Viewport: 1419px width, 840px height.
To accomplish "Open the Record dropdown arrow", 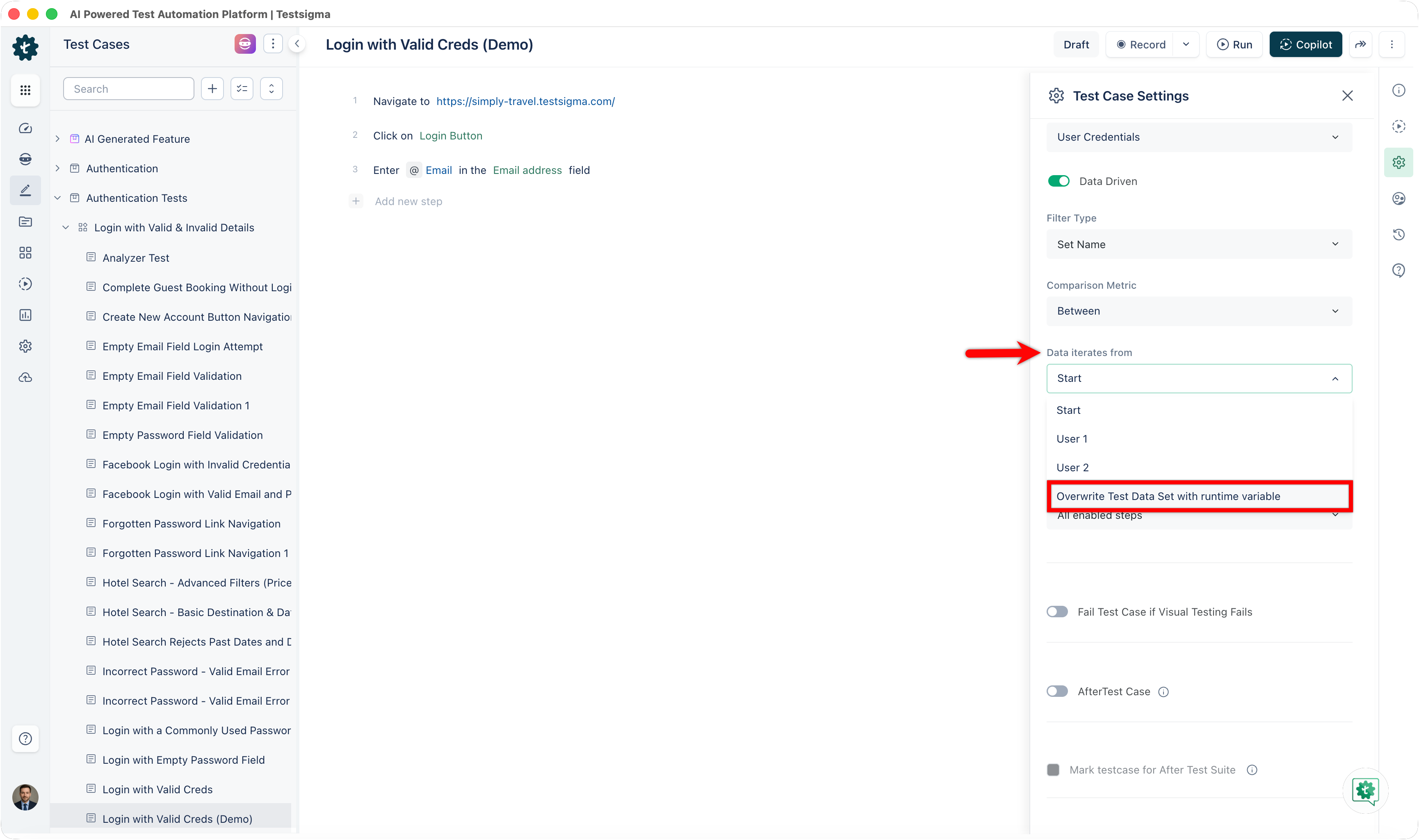I will (1186, 44).
